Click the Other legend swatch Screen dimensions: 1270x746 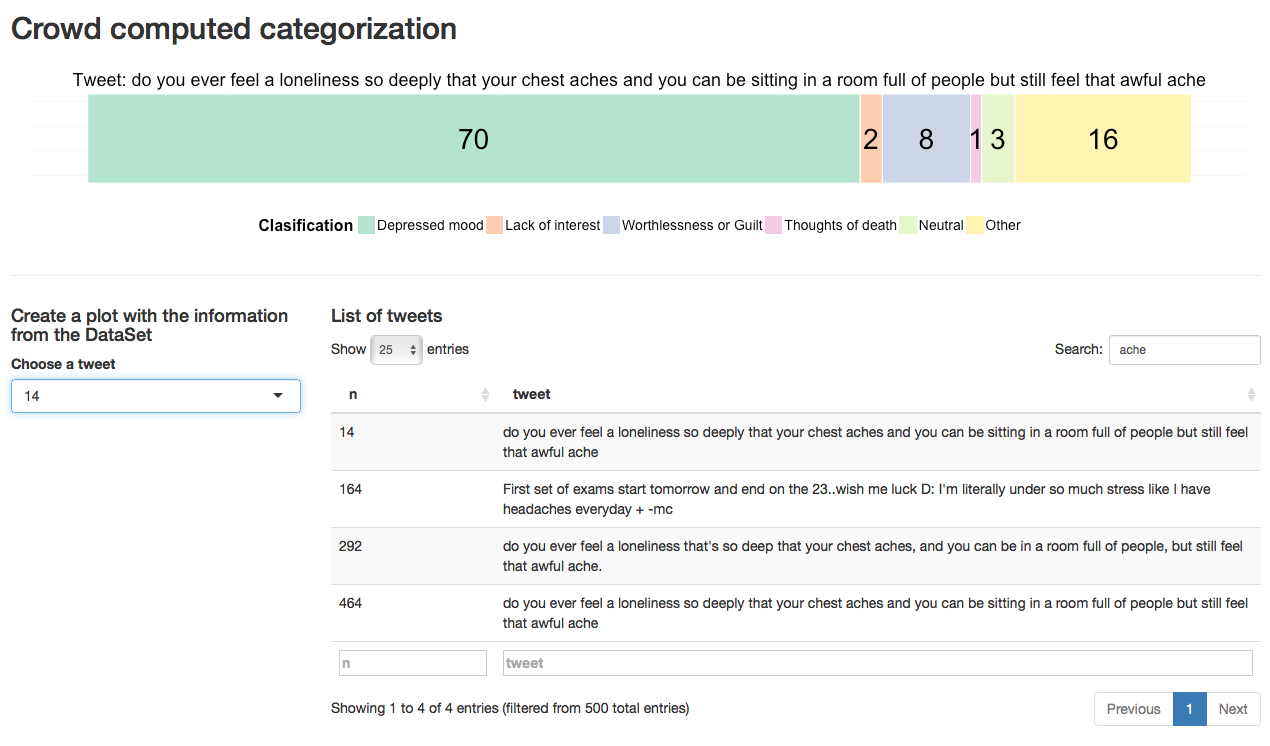(x=975, y=225)
